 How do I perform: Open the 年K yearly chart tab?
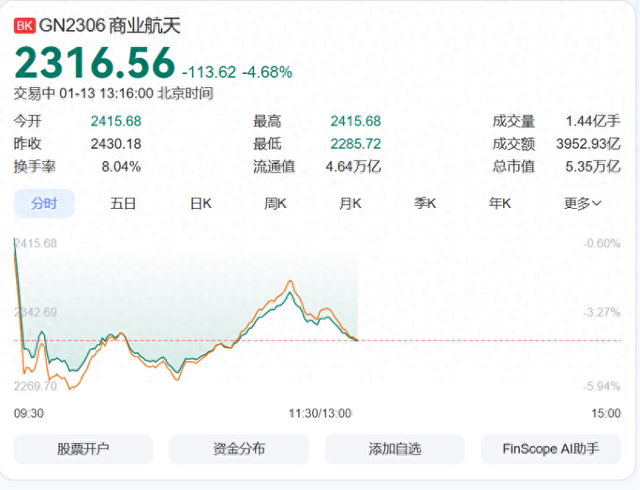(x=500, y=203)
